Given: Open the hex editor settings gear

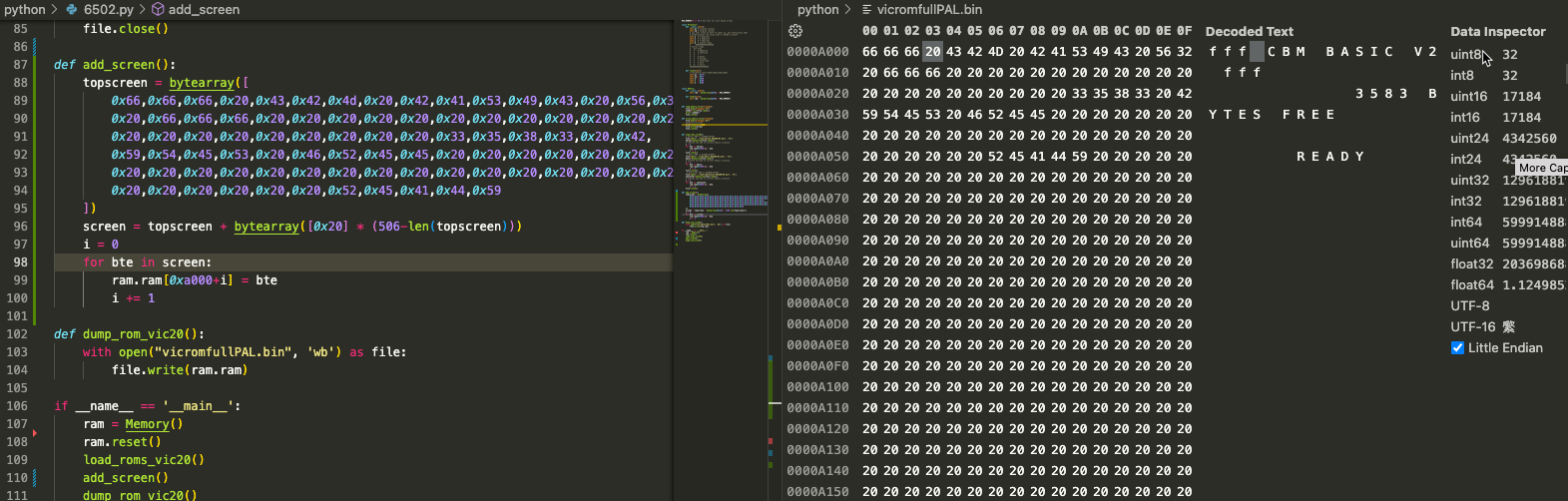Looking at the screenshot, I should point(795,31).
